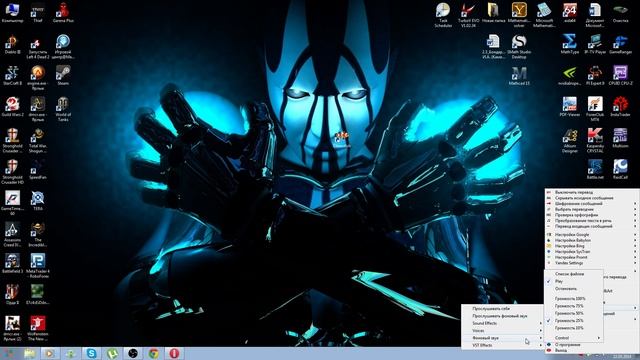Open the Steam desktop shortcut
The width and height of the screenshot is (640, 360).
[63, 76]
